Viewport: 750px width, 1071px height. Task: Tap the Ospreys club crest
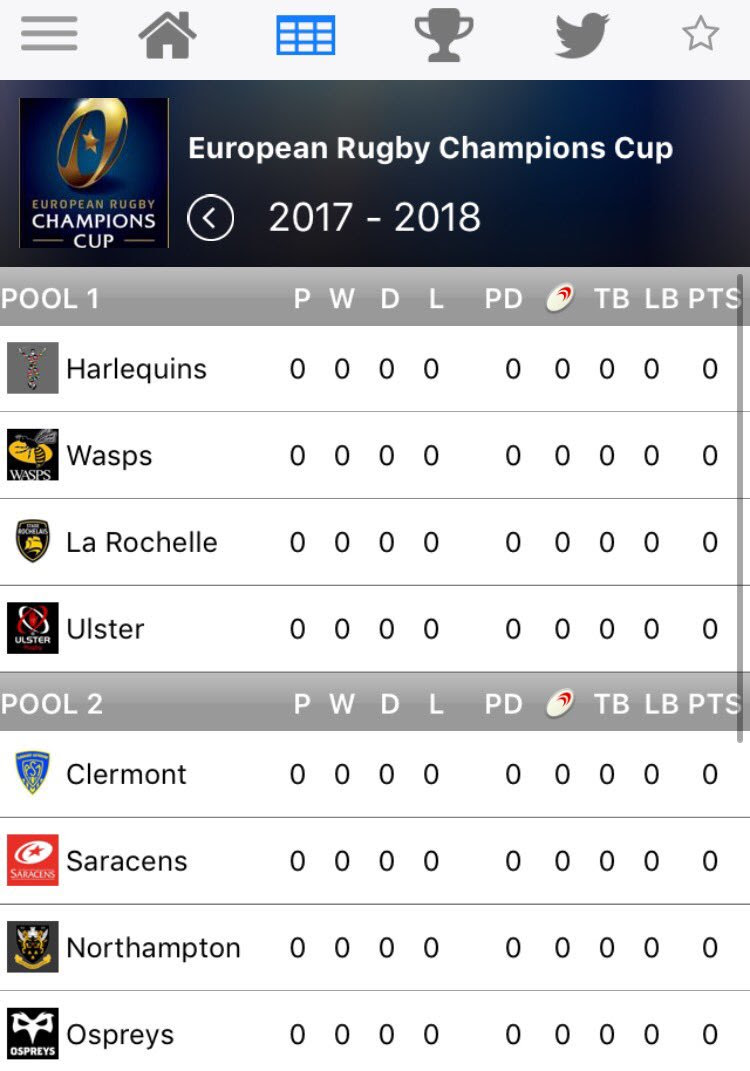click(x=33, y=1034)
